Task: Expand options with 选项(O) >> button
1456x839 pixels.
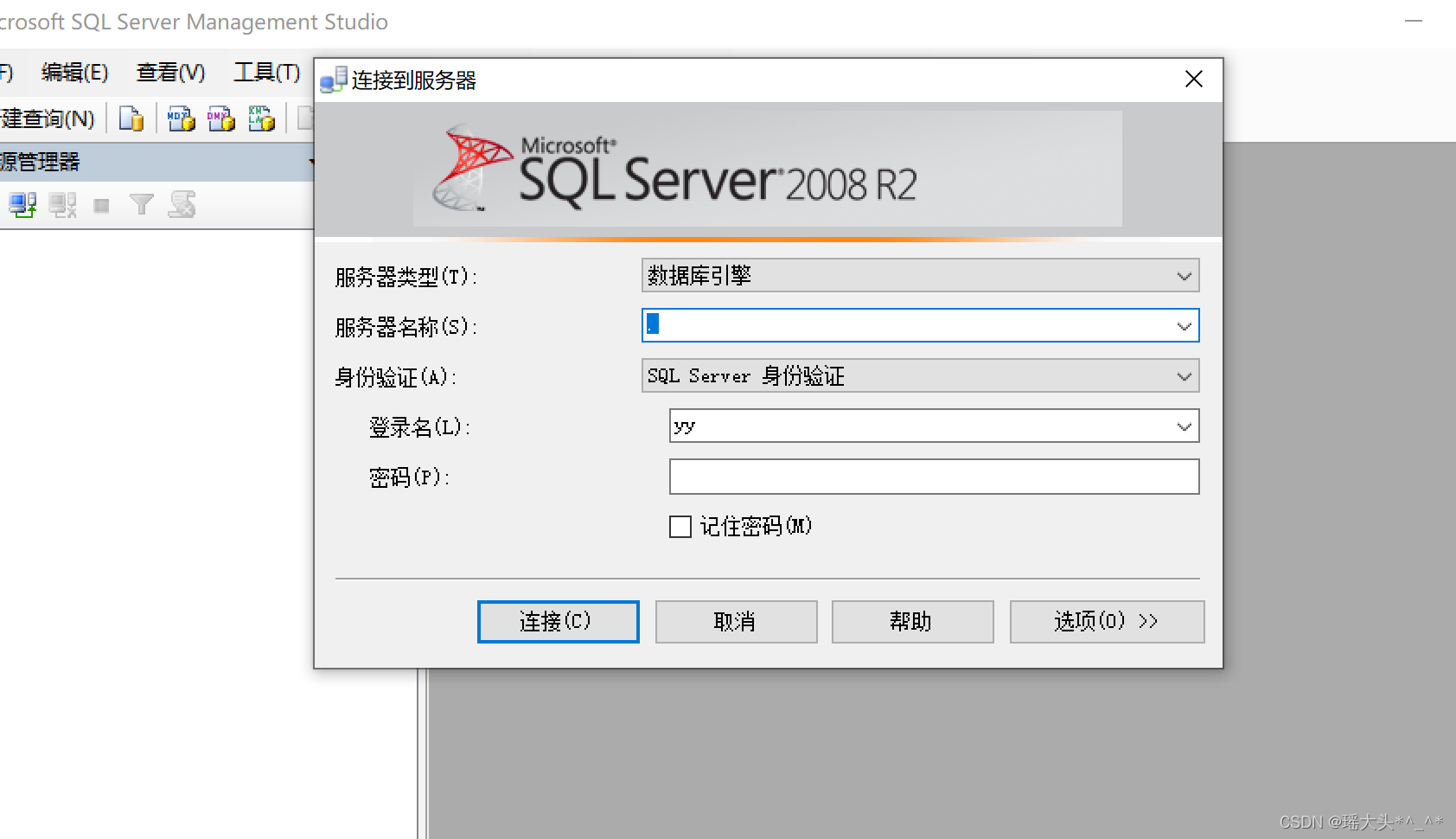Action: [1107, 622]
